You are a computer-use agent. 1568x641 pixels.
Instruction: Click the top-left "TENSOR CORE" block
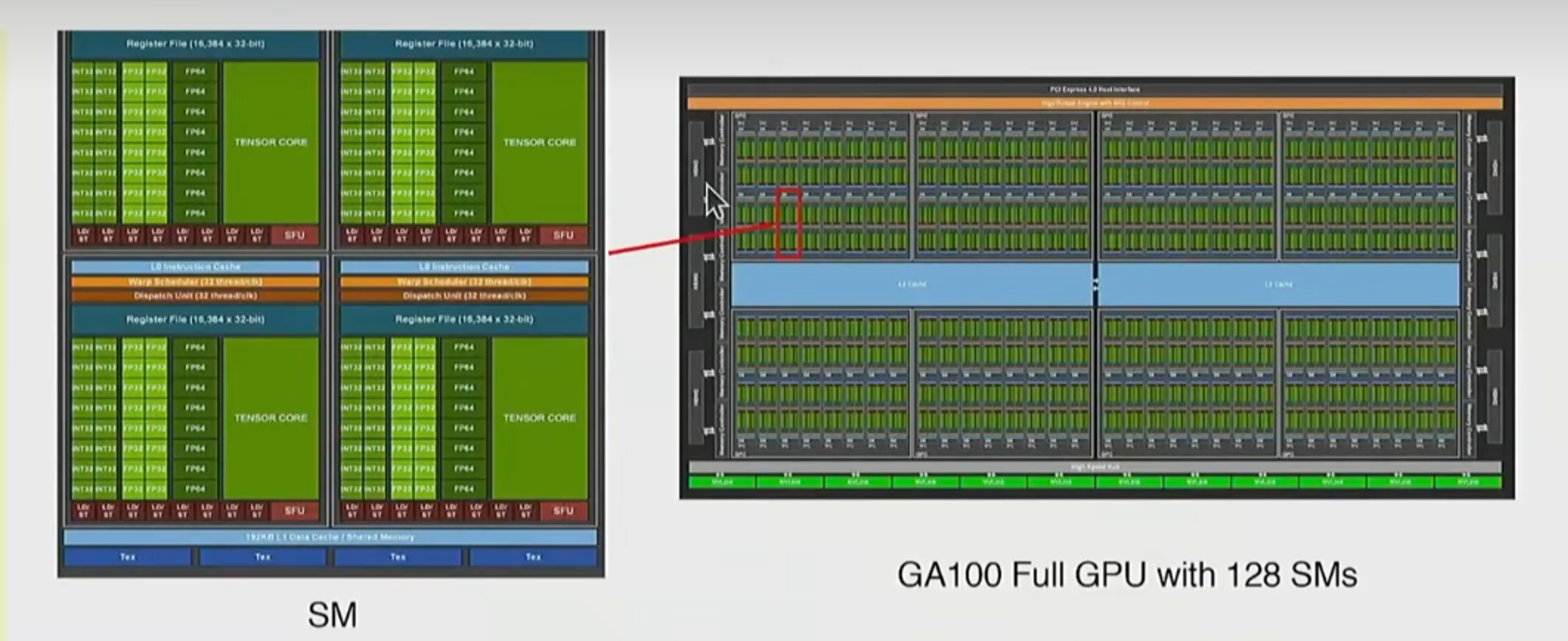[x=271, y=143]
